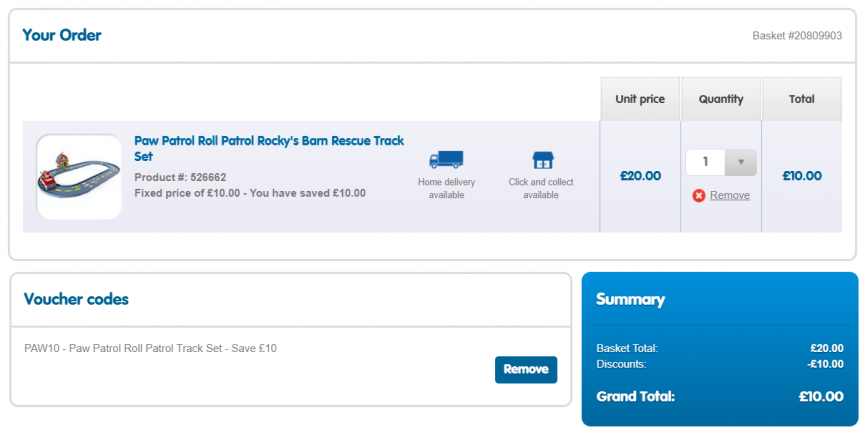The width and height of the screenshot is (865, 440).
Task: Click the Quantity column header
Action: (x=721, y=99)
